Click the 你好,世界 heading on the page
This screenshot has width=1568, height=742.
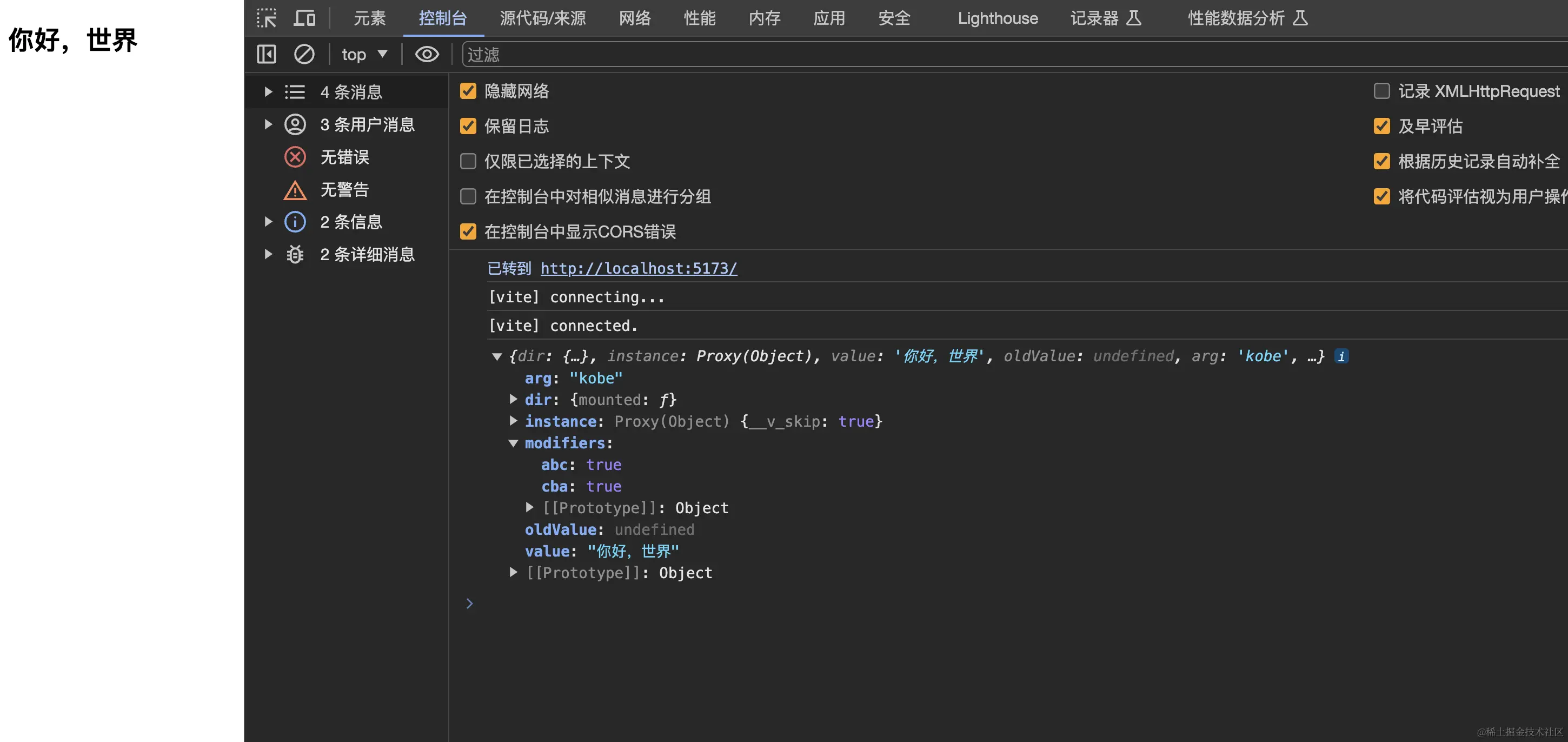pyautogui.click(x=73, y=40)
